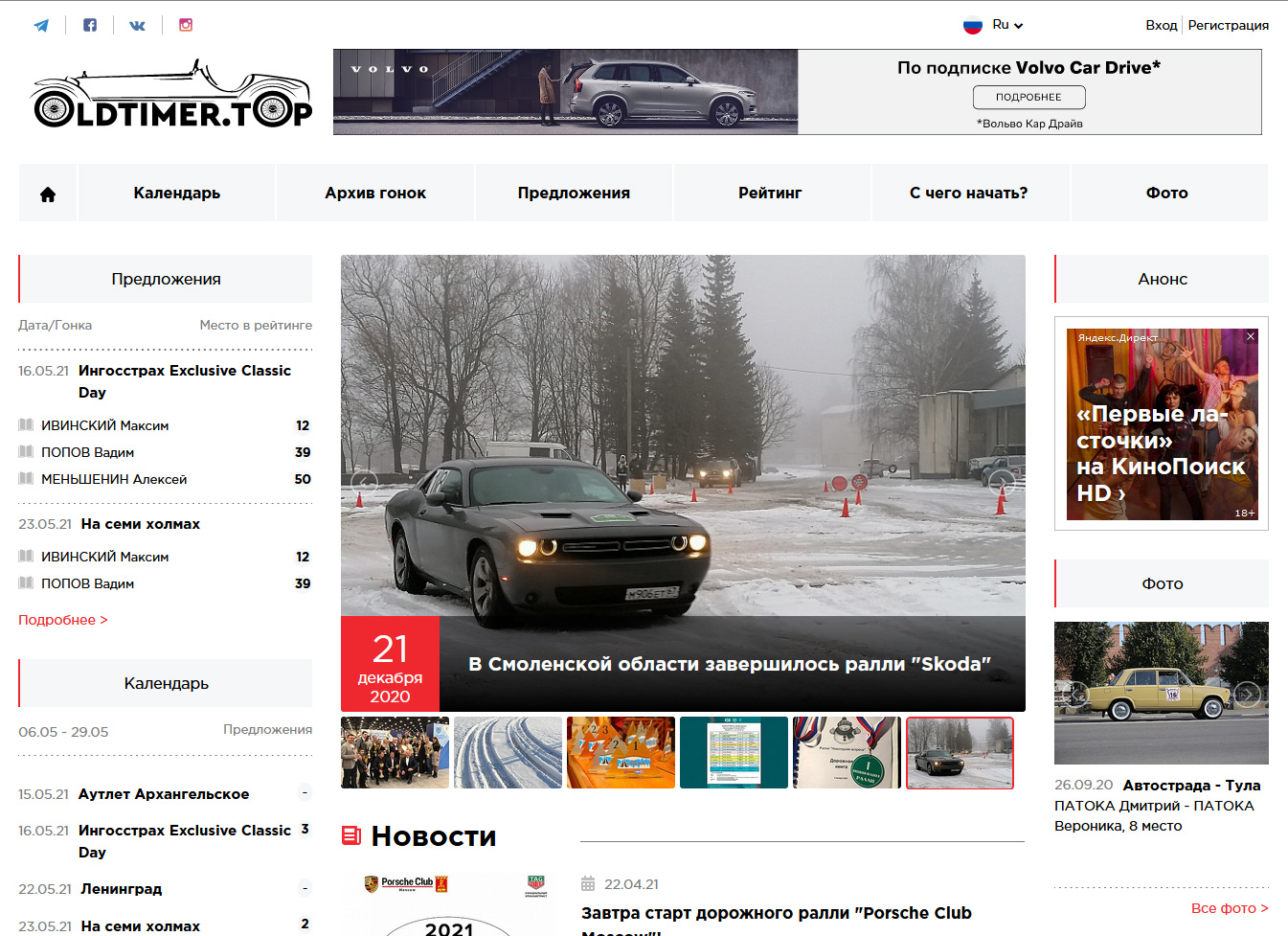1288x936 pixels.
Task: Click the Регистрация link
Action: 1229,25
